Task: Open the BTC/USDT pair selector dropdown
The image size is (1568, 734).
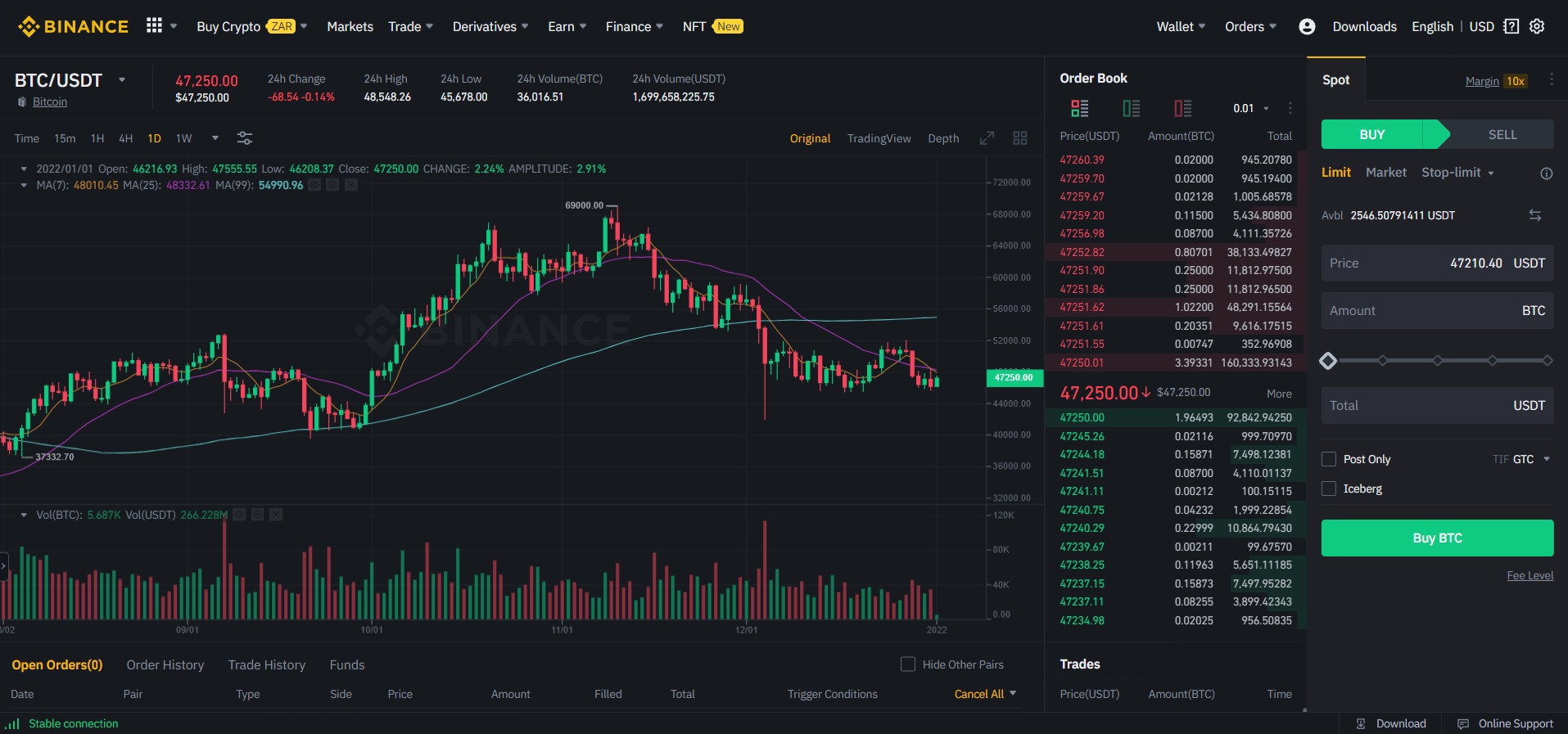Action: (x=122, y=80)
